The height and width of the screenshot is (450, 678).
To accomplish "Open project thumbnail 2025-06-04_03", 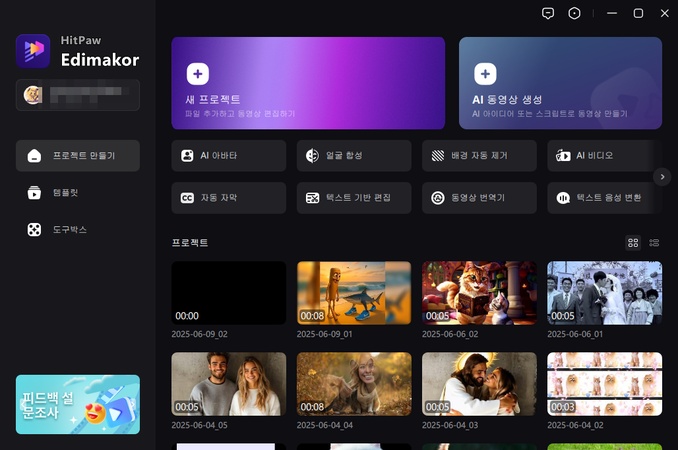I will coord(479,384).
